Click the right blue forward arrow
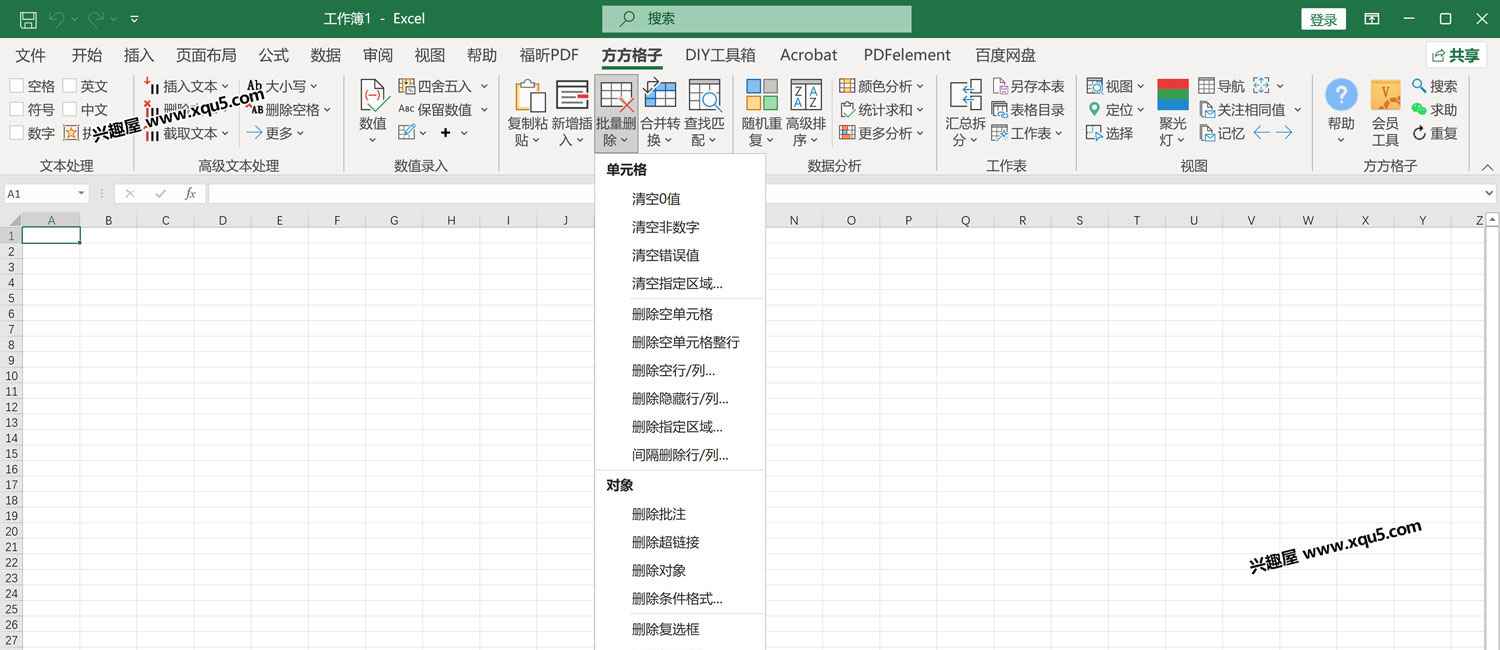Screen dimensions: 1500x650 [x=1285, y=133]
